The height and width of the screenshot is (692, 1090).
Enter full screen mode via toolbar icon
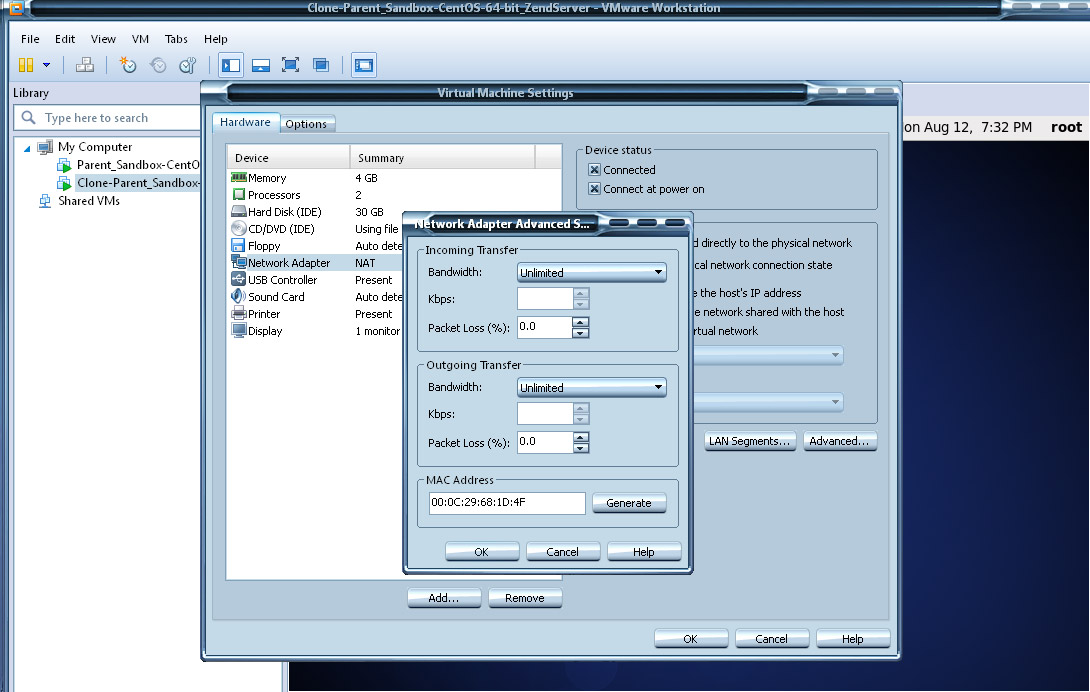(x=291, y=65)
